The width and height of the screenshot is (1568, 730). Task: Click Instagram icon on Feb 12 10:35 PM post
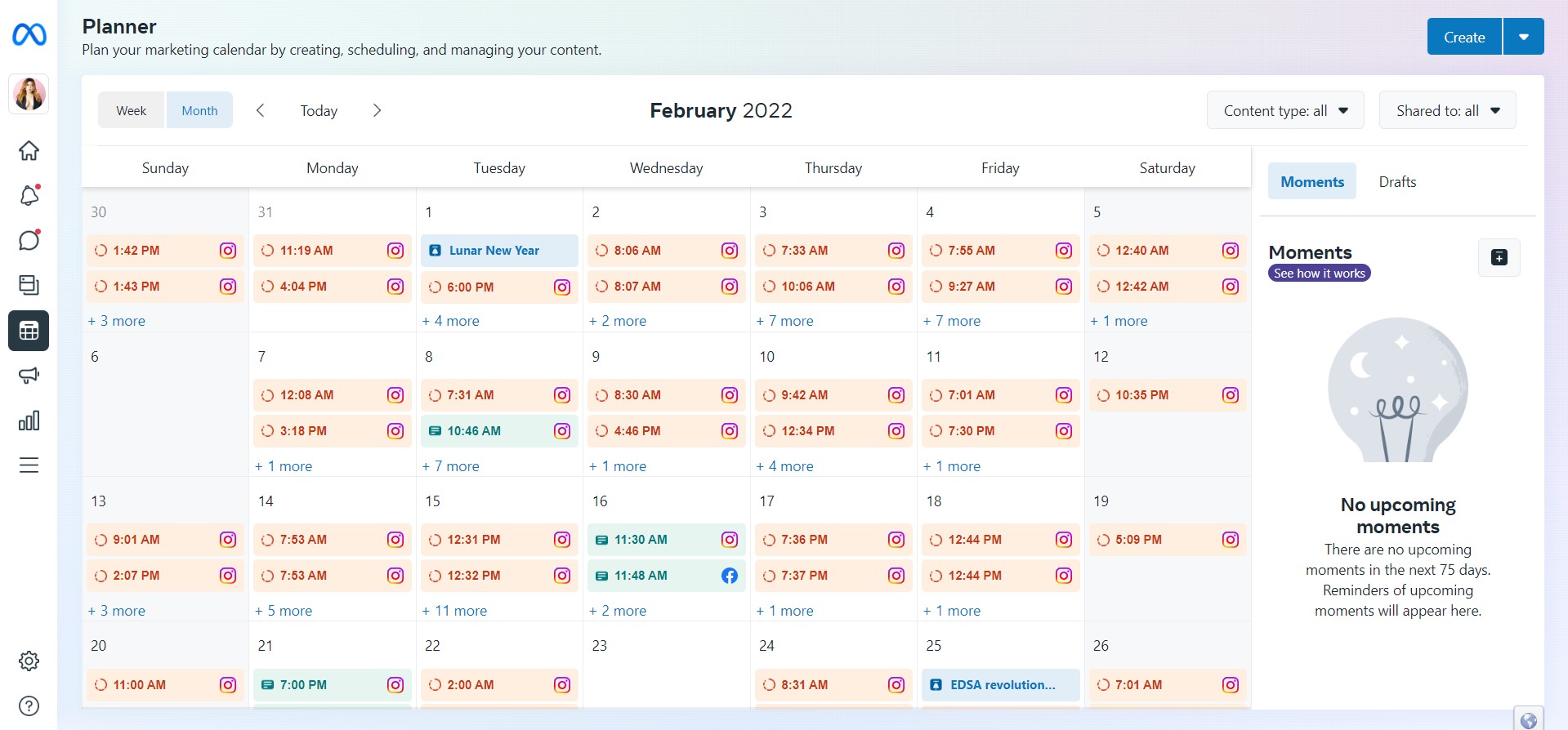(x=1230, y=395)
